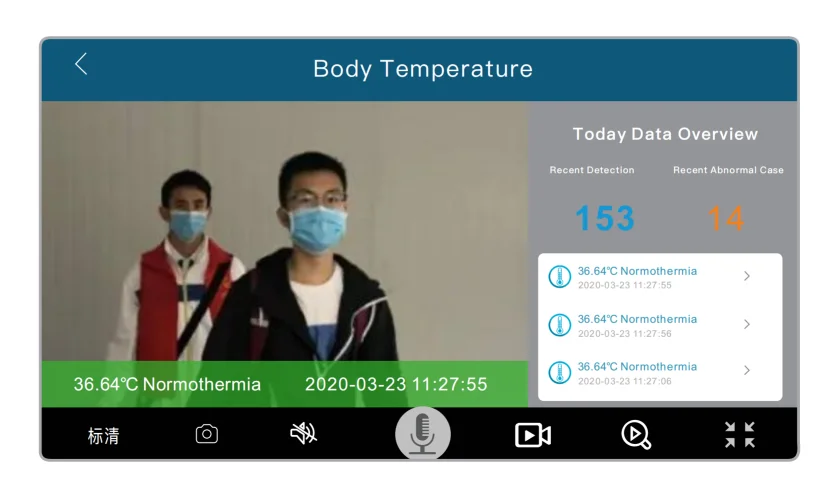Select the Recent Abnormal Case count 14
The height and width of the screenshot is (490, 820).
[726, 218]
